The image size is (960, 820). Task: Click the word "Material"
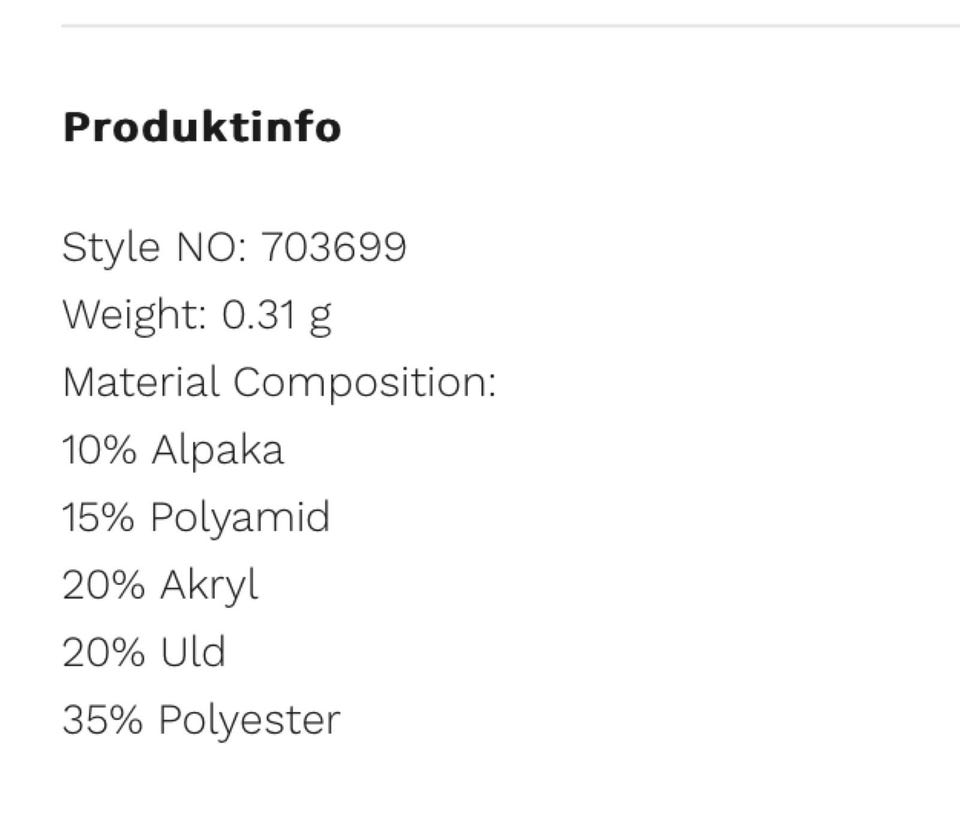point(140,383)
